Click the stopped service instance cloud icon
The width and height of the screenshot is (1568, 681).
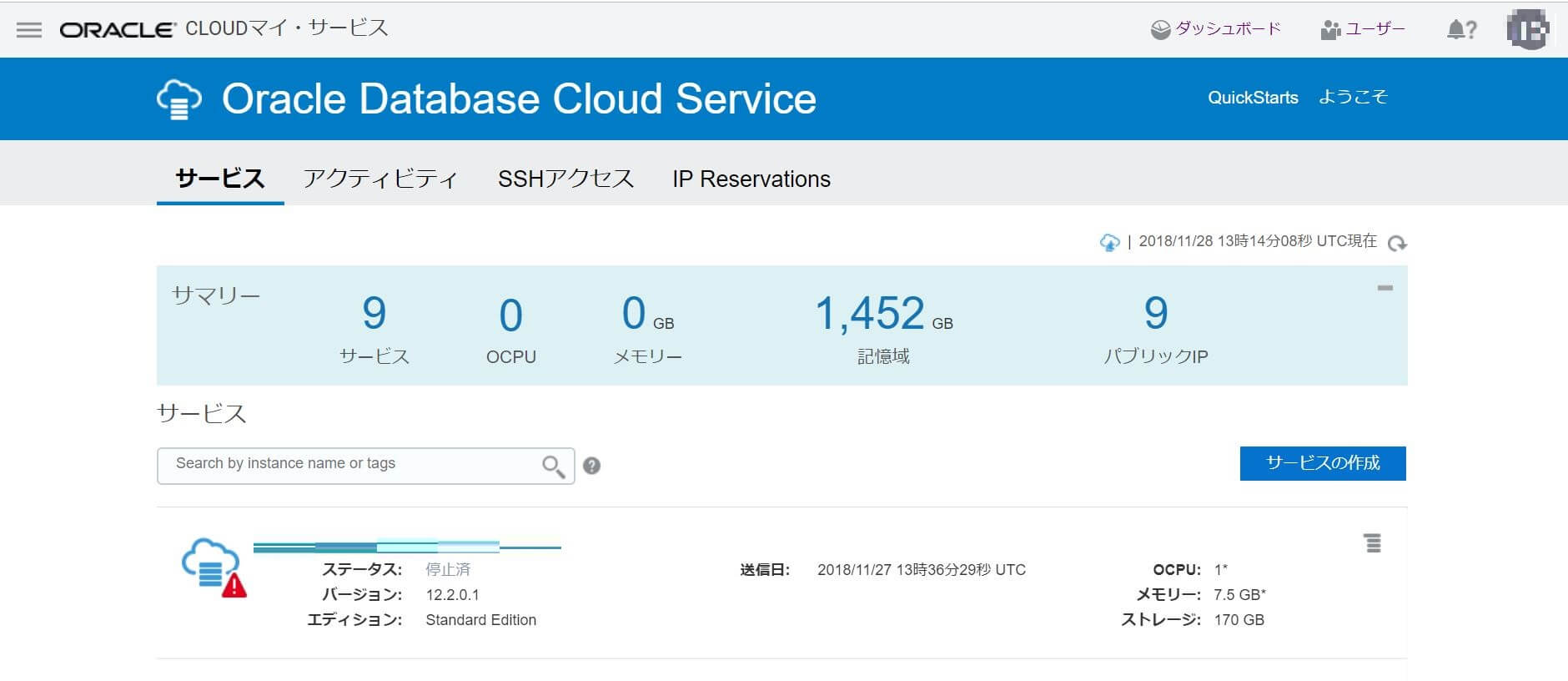214,567
